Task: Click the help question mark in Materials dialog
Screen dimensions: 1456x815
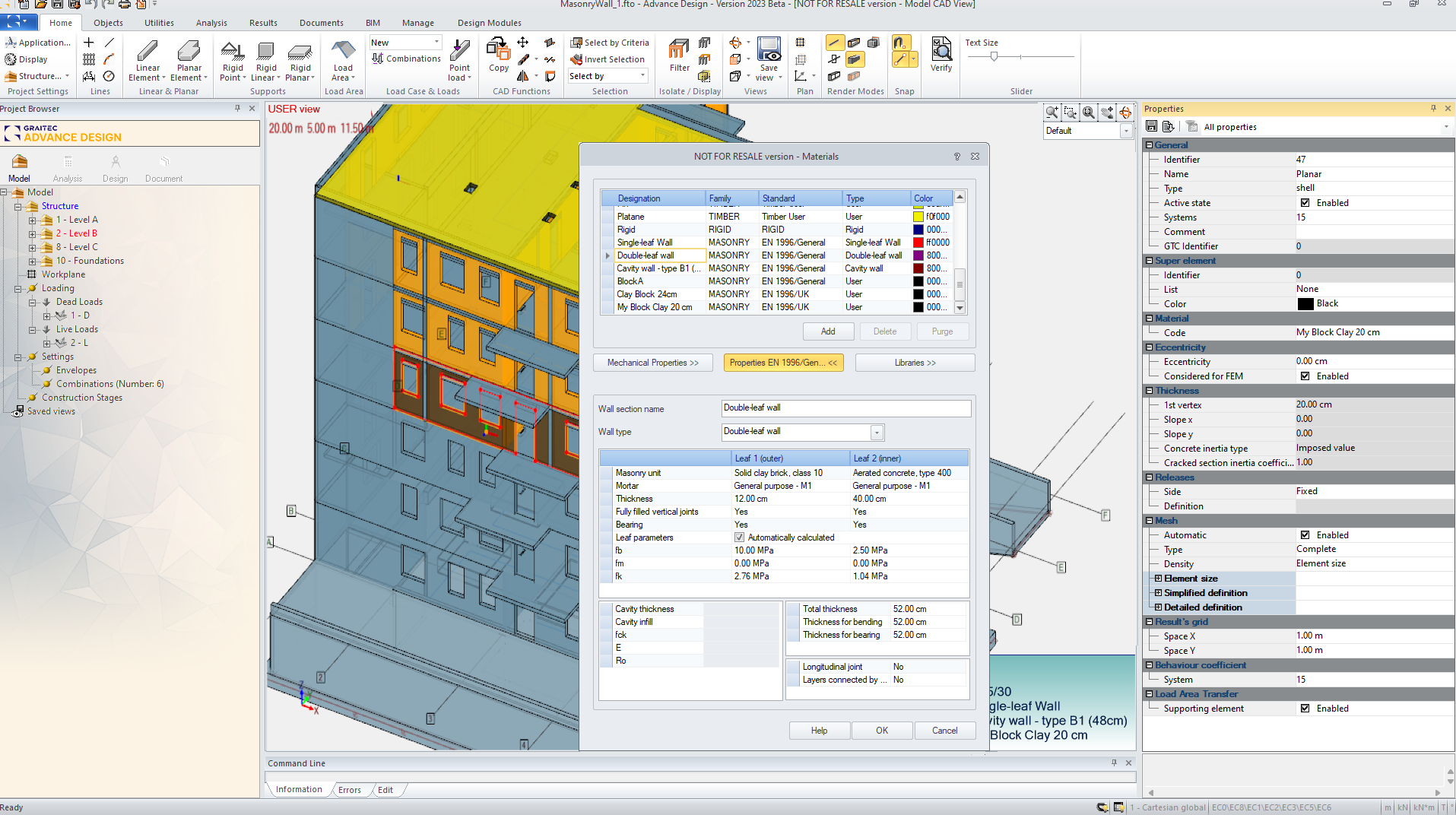Action: pos(957,157)
